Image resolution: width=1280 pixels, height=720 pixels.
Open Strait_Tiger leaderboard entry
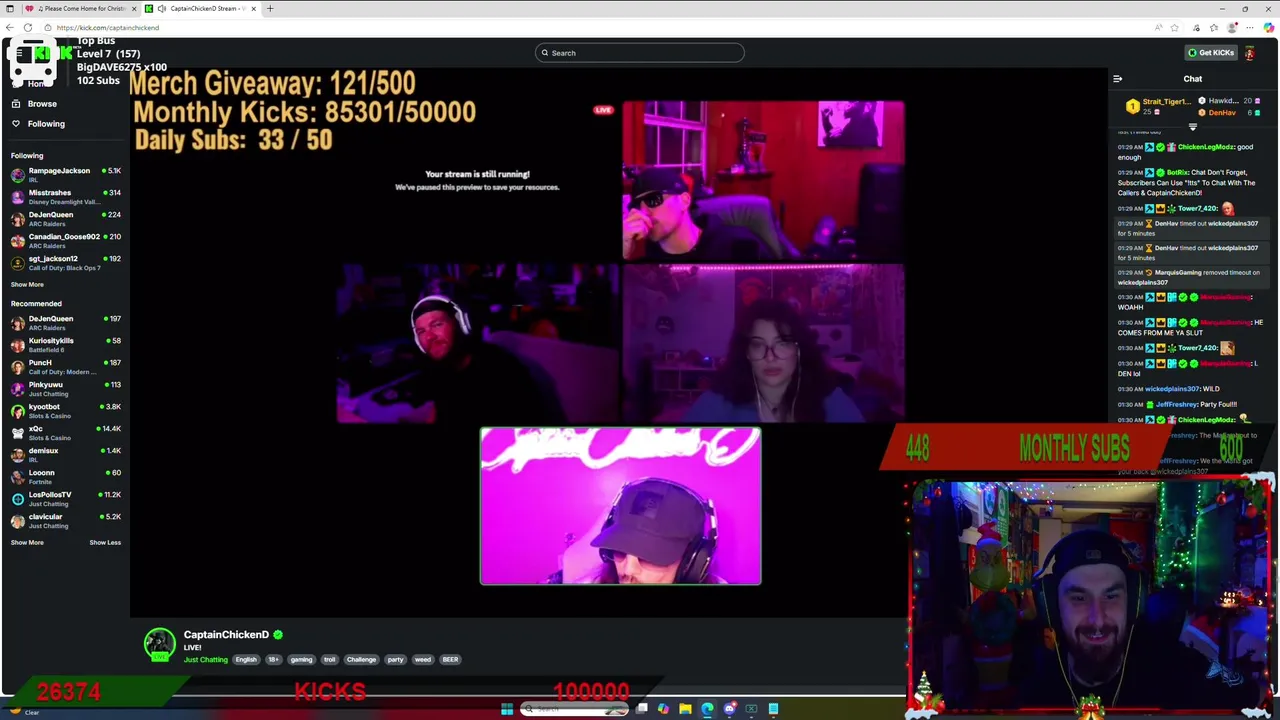[x=1158, y=105]
